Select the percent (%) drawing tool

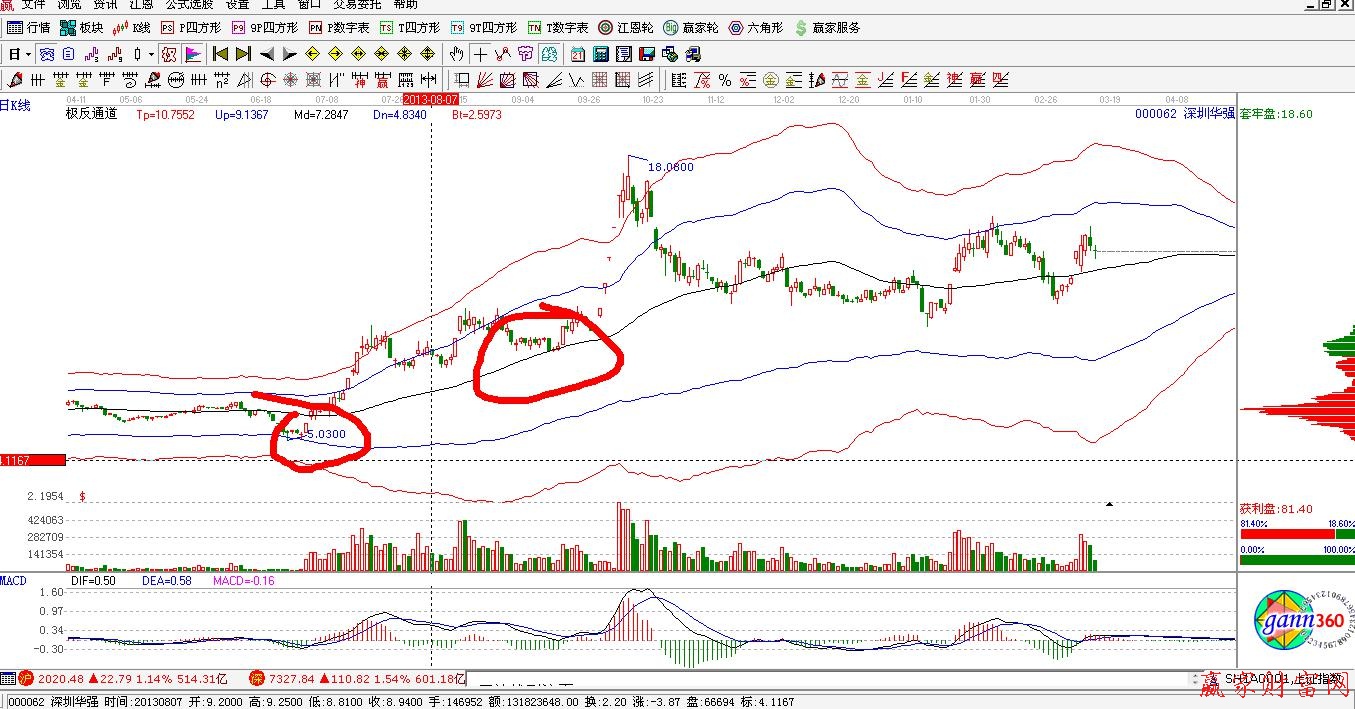(724, 80)
